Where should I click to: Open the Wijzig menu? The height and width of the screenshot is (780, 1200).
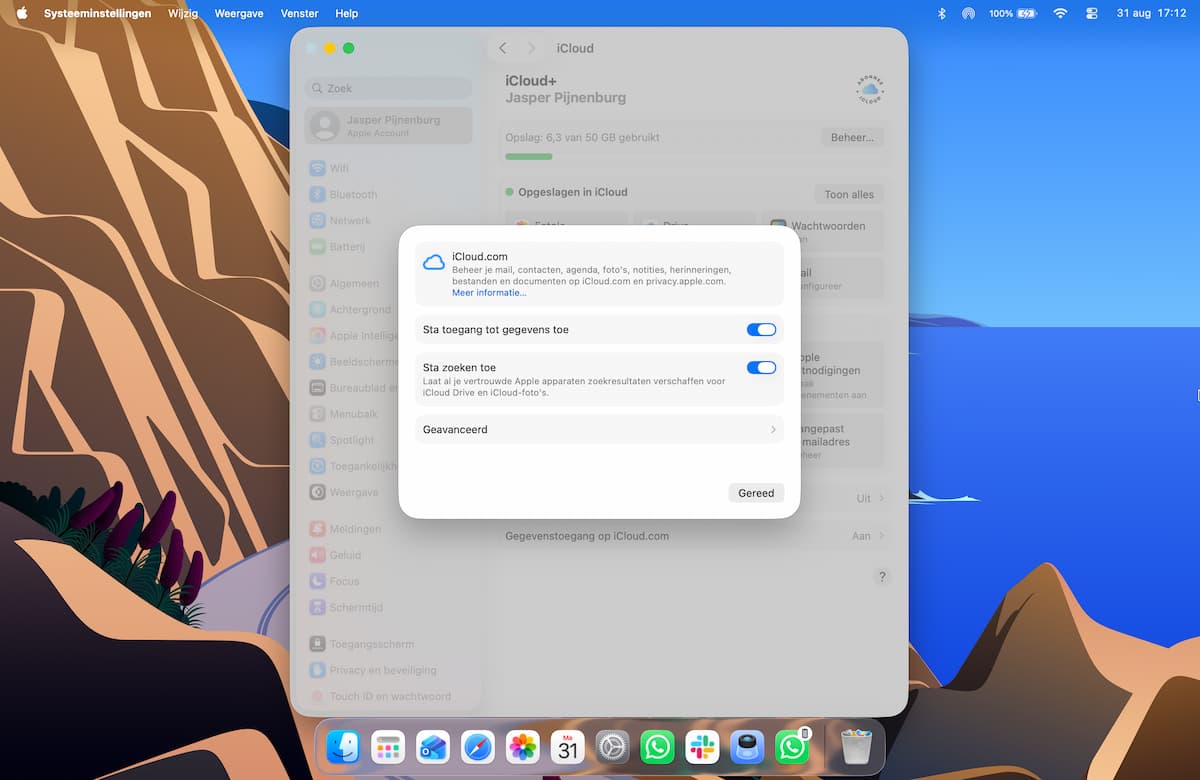coord(183,14)
